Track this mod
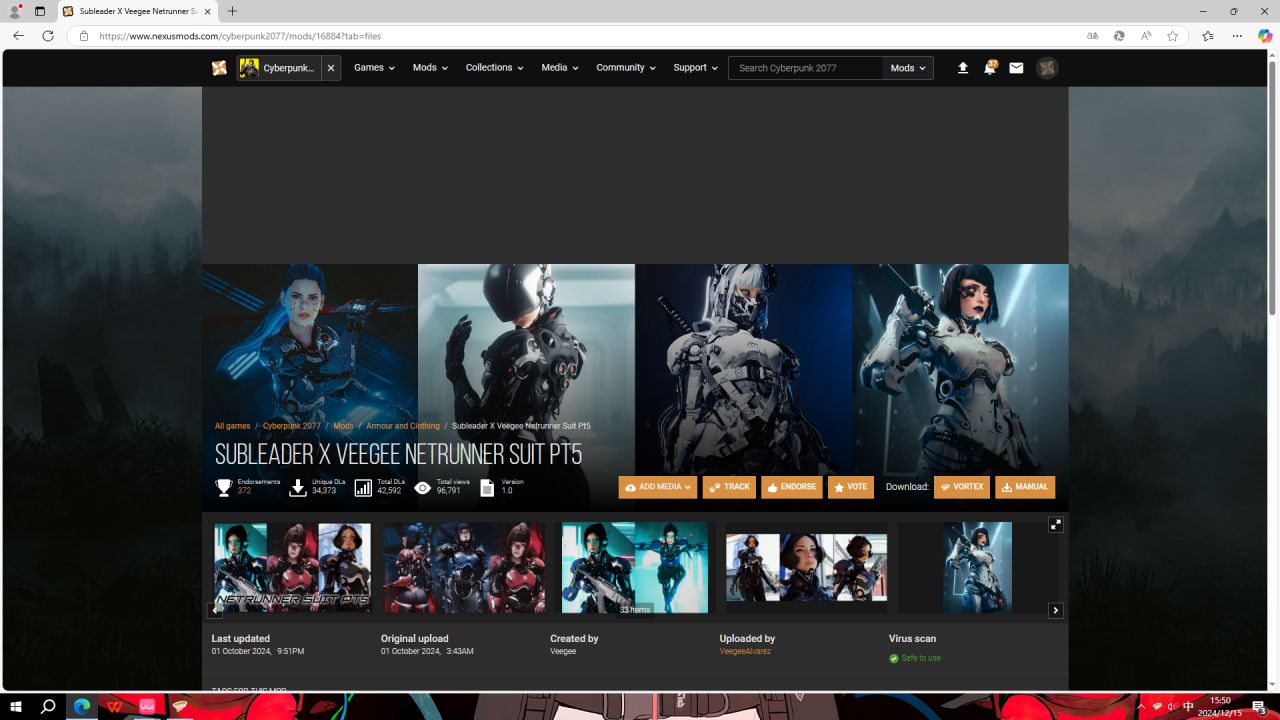1280x720 pixels. 729,487
